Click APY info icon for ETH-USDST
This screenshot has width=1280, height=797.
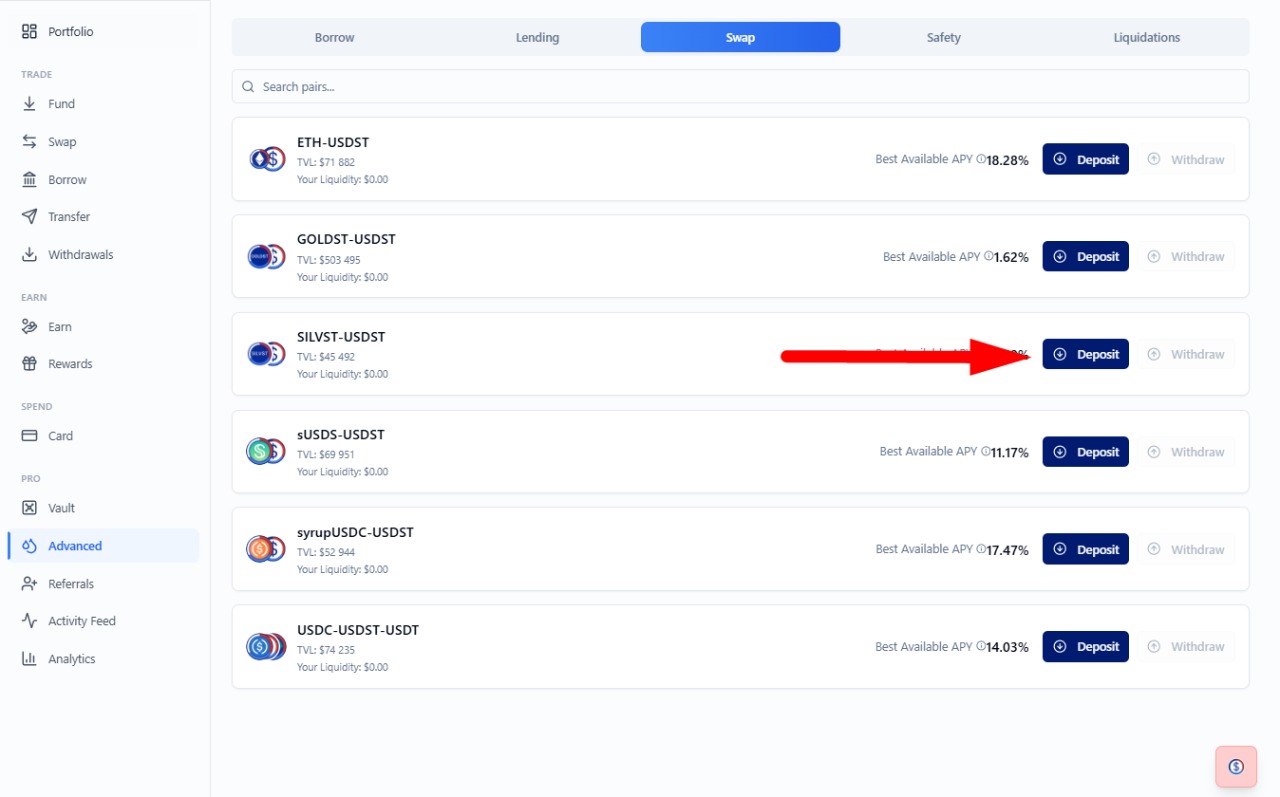[981, 159]
